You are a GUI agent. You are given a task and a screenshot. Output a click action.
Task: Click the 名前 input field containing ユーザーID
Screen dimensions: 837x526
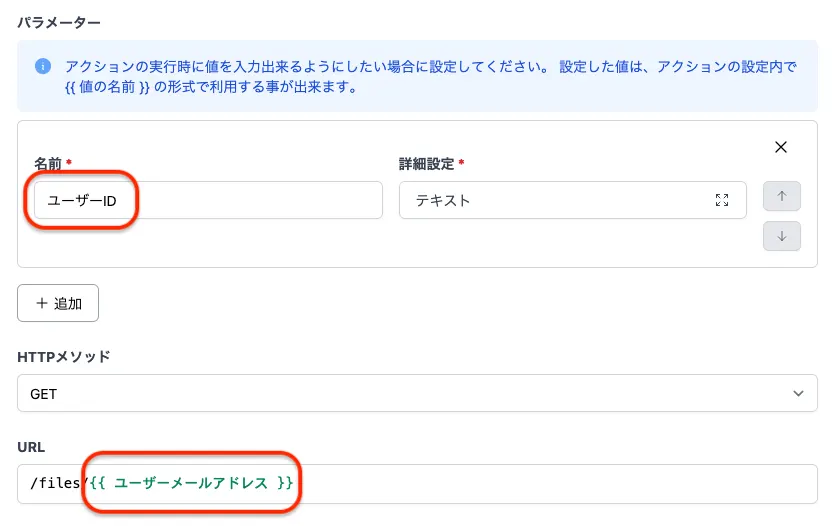click(x=208, y=200)
